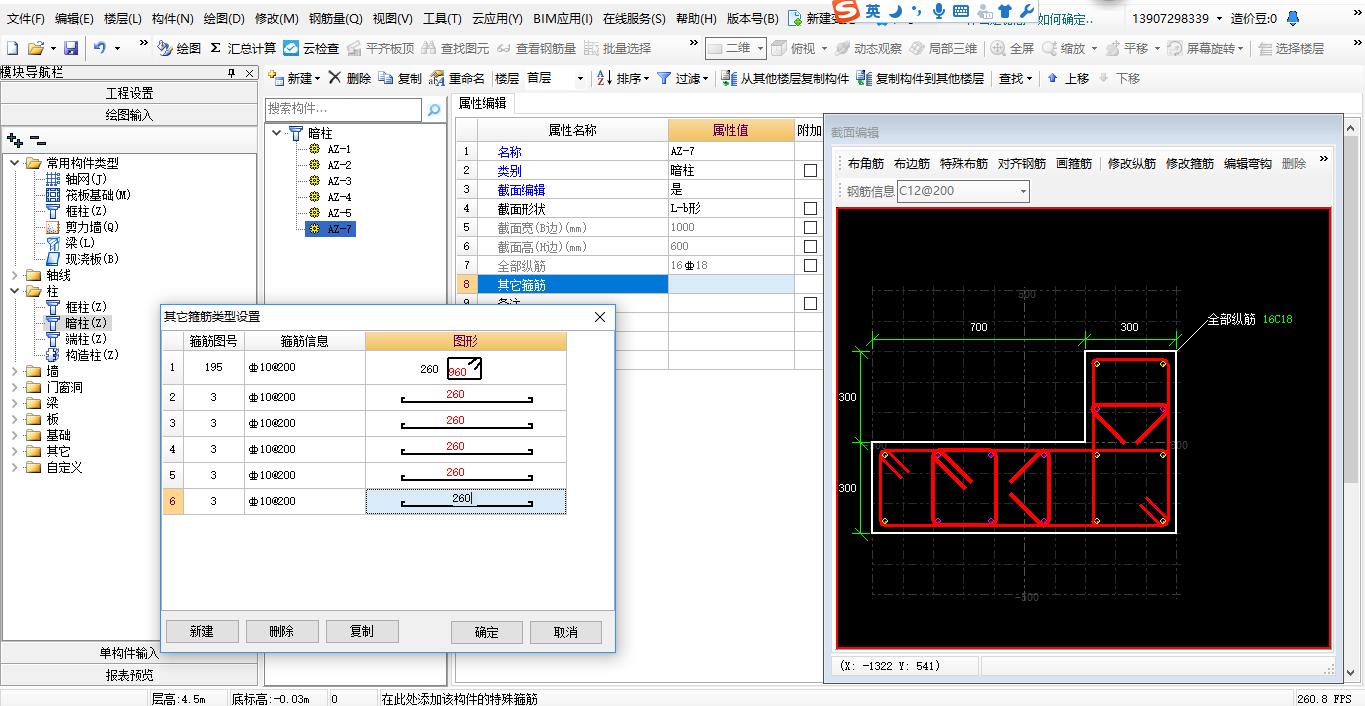The image size is (1365, 706).
Task: Click 复制 button in stirrup dialog
Action: coord(362,632)
